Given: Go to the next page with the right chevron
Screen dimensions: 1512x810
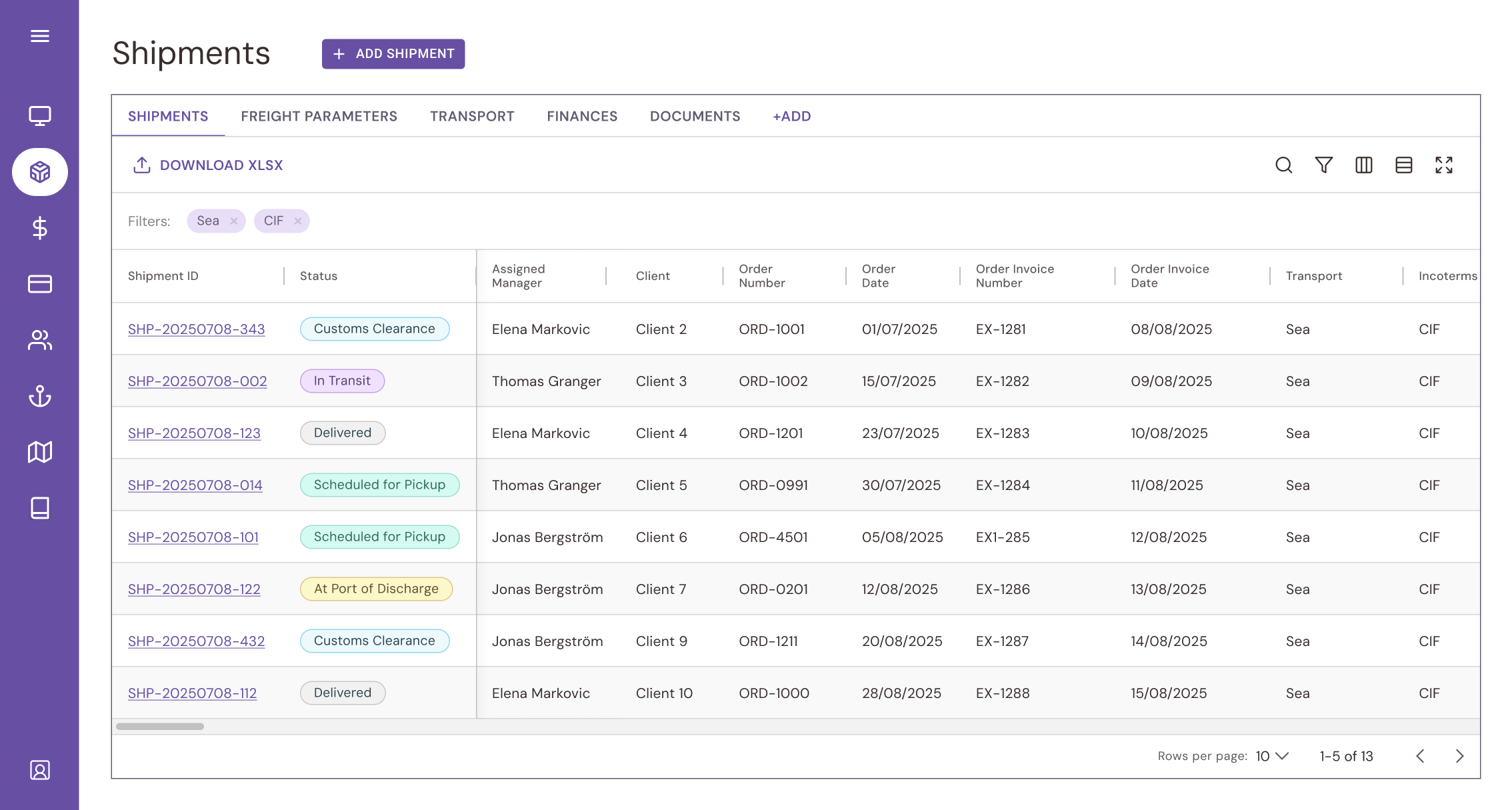Looking at the screenshot, I should [x=1459, y=756].
